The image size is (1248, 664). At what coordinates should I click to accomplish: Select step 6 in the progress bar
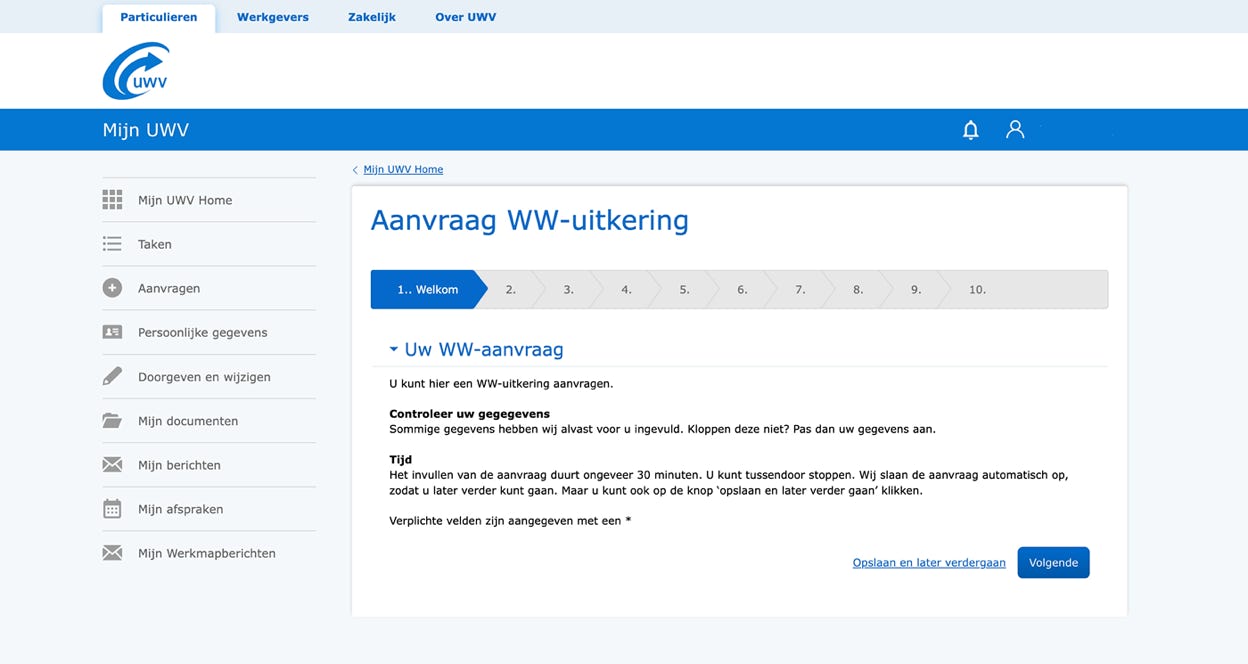click(742, 289)
